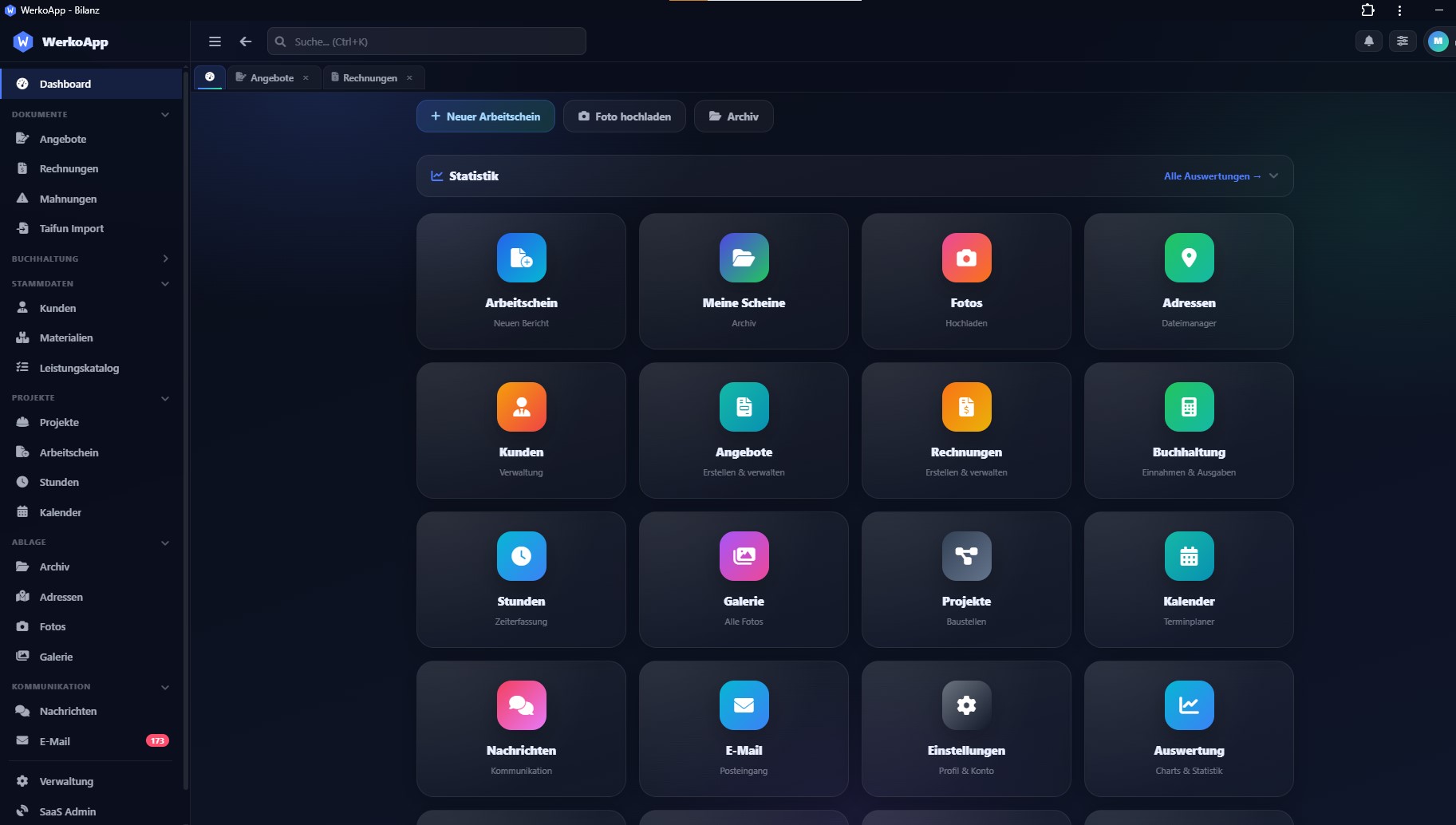This screenshot has height=825, width=1456.
Task: Collapse the Projekte sidebar section
Action: (x=165, y=398)
